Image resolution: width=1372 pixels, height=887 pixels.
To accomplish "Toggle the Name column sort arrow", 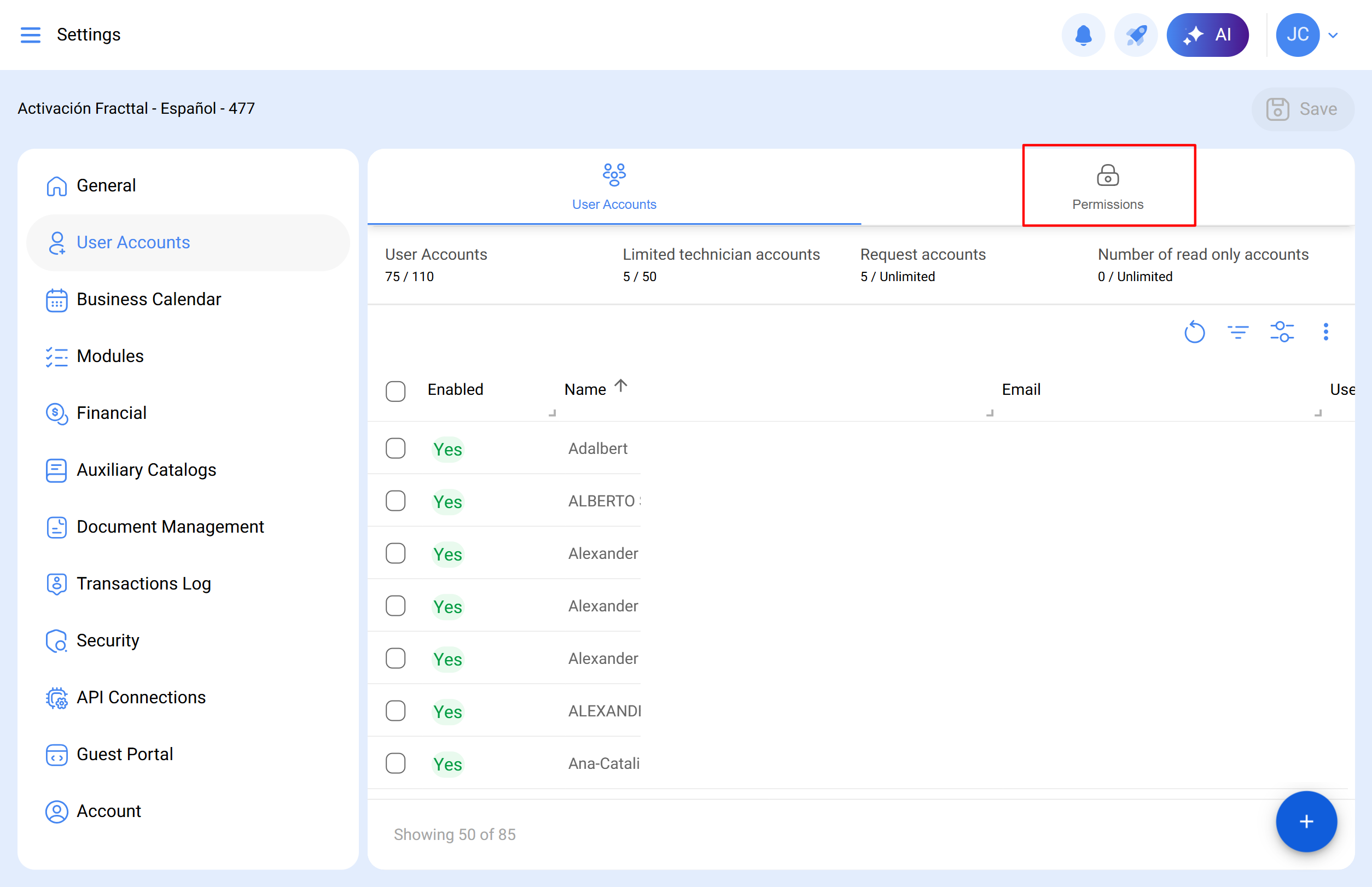I will click(621, 387).
